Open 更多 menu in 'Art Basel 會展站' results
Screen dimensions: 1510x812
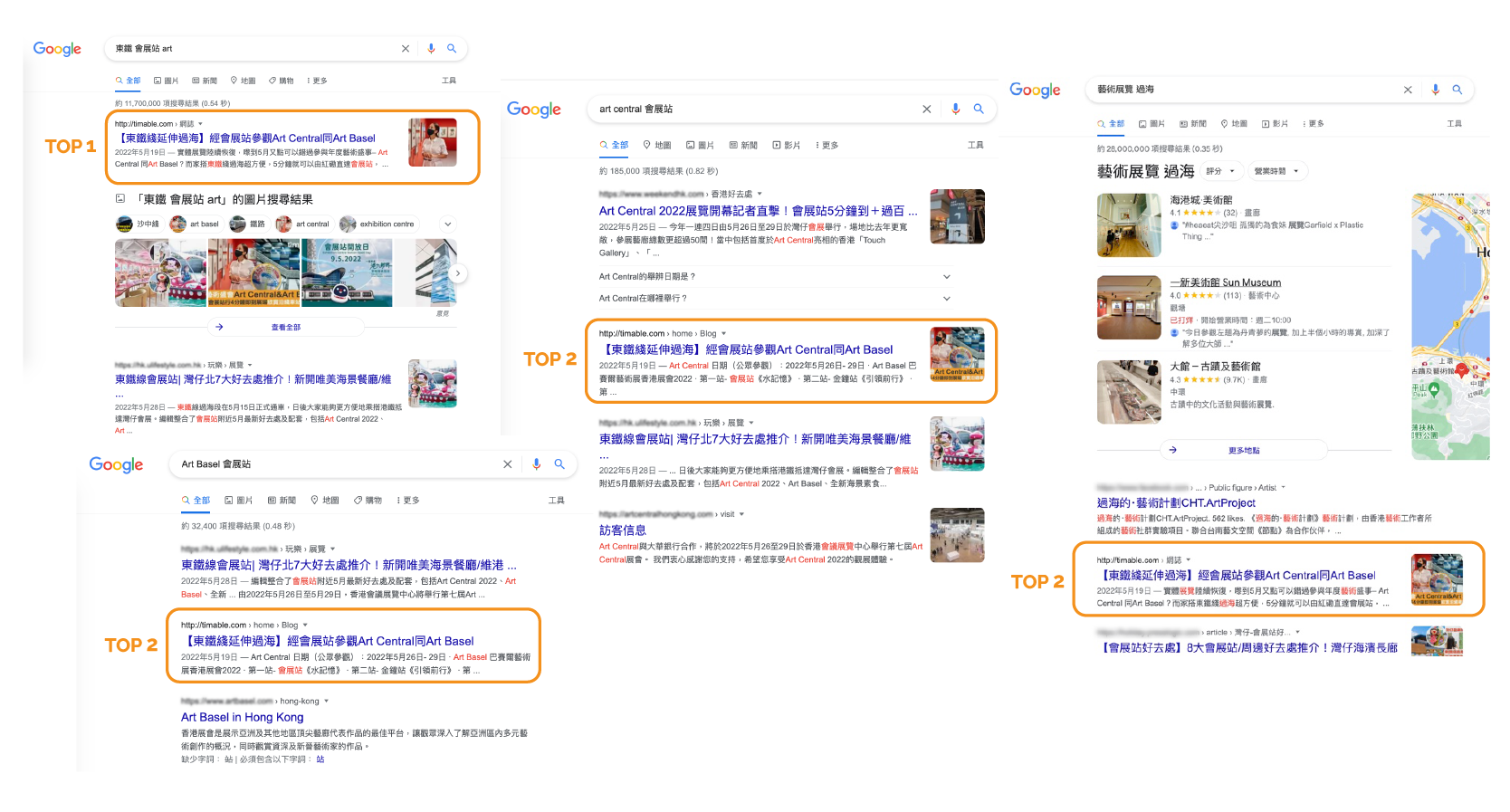[408, 501]
